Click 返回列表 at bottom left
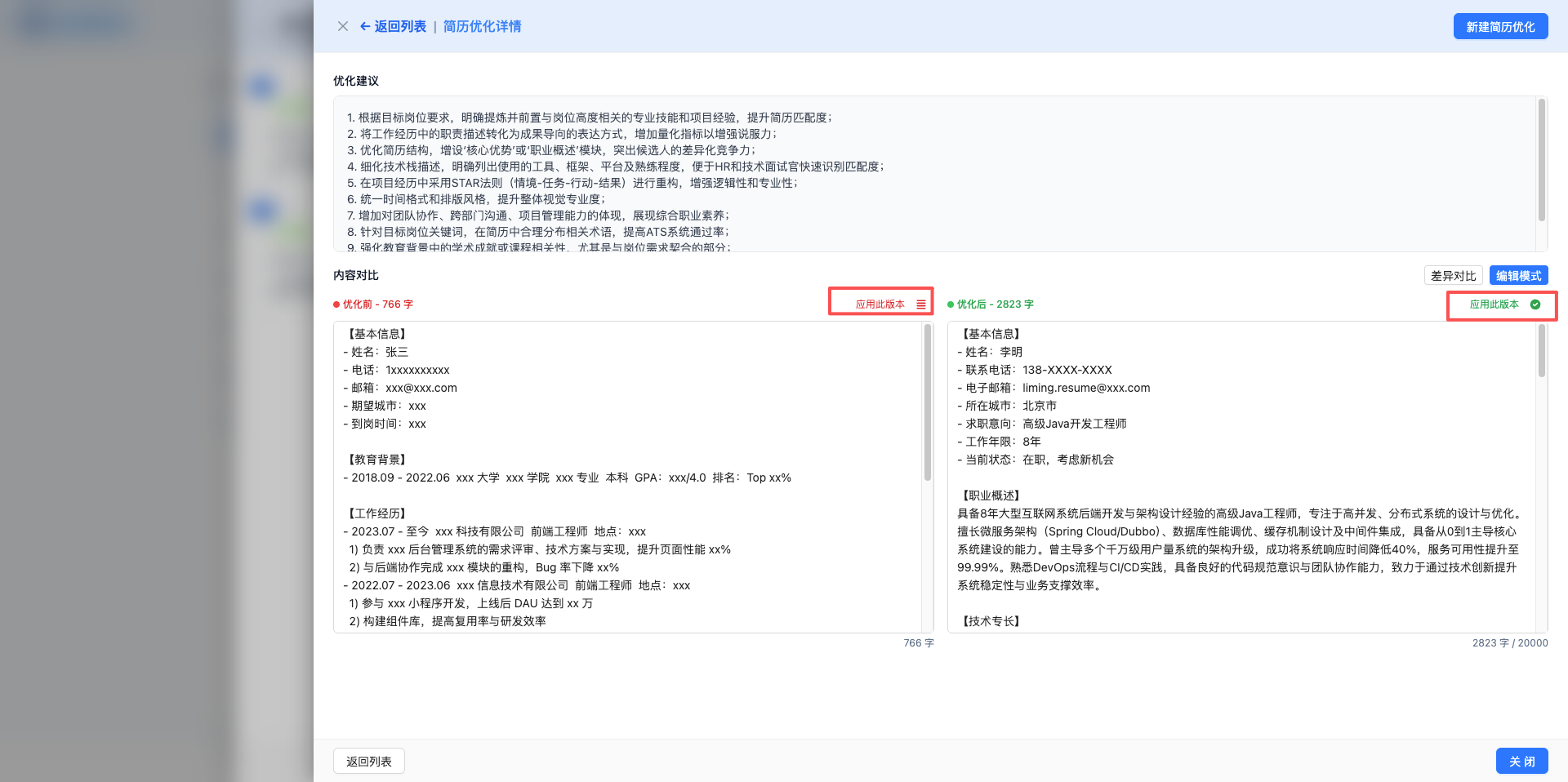 [368, 760]
